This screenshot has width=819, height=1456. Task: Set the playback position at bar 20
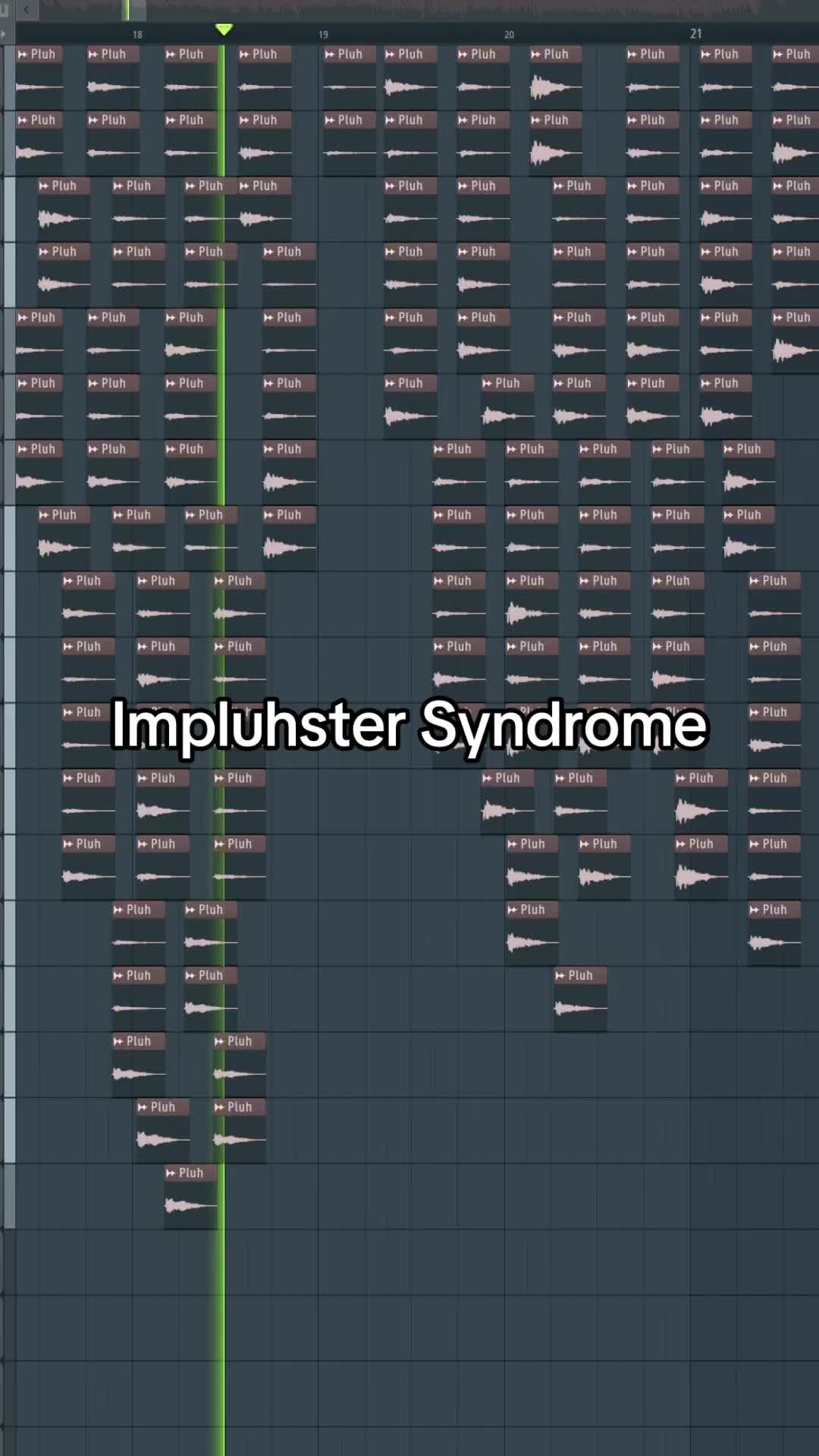tap(509, 34)
